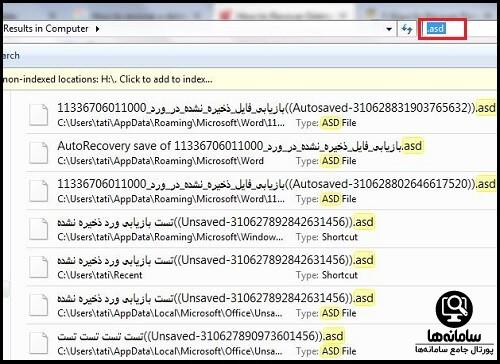Viewport: 500px width, 364px height.
Task: Select Autosaved-310628802646617520 file name
Action: [277, 184]
